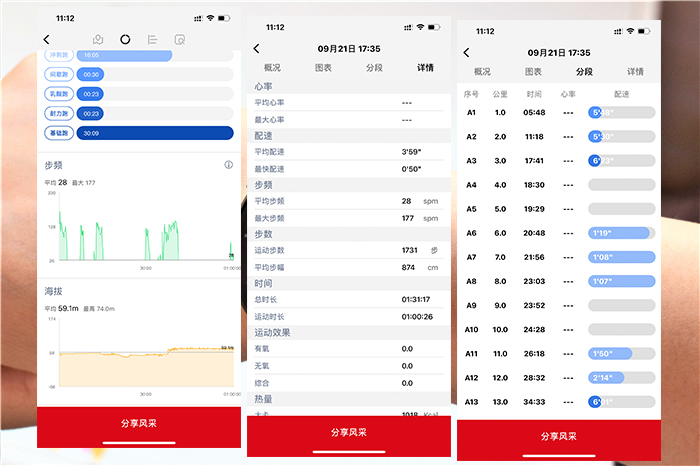Switch to 详情 tab on 分段 screen

coord(635,72)
